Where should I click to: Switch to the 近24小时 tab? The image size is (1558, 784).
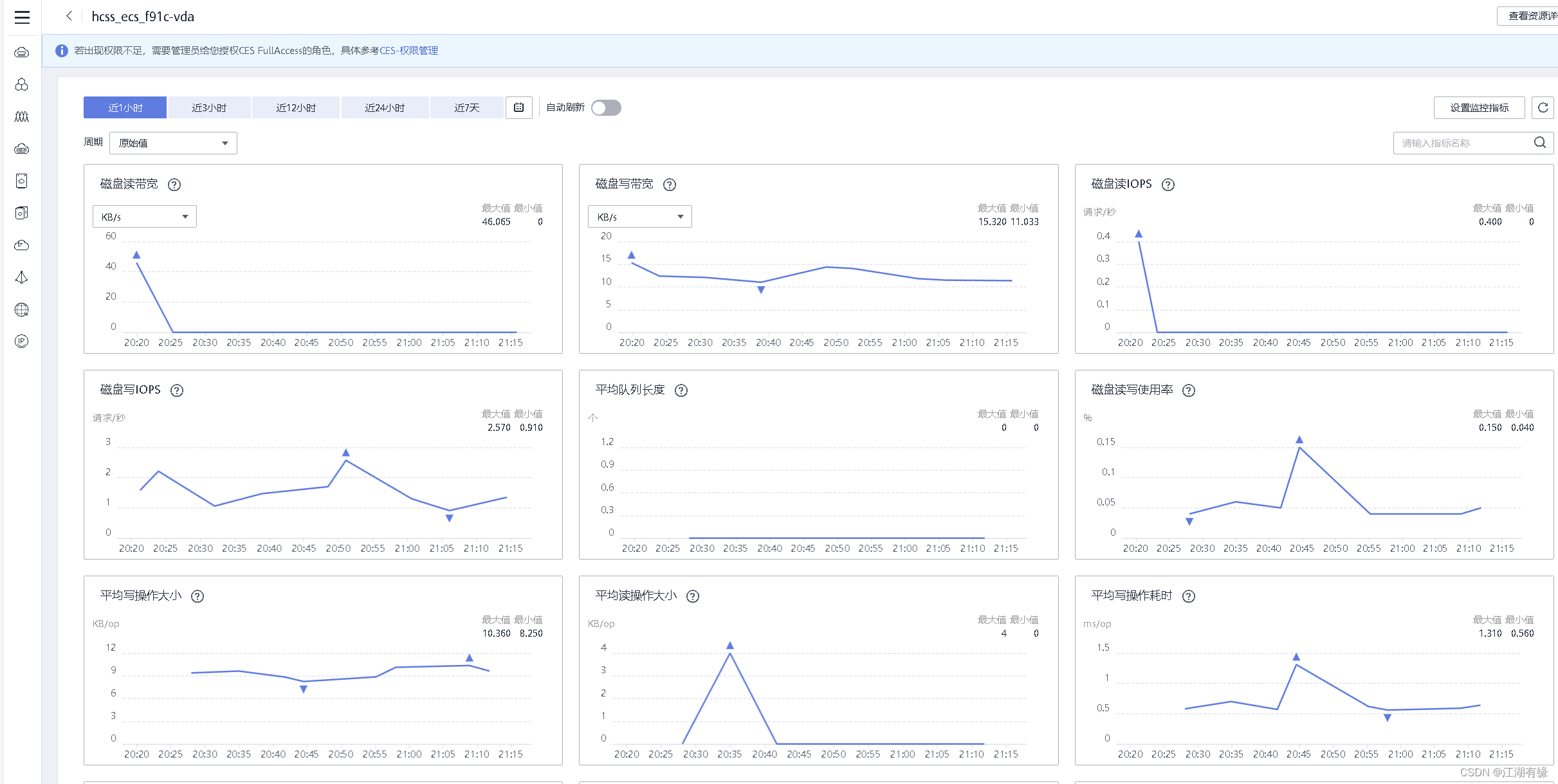tap(385, 107)
